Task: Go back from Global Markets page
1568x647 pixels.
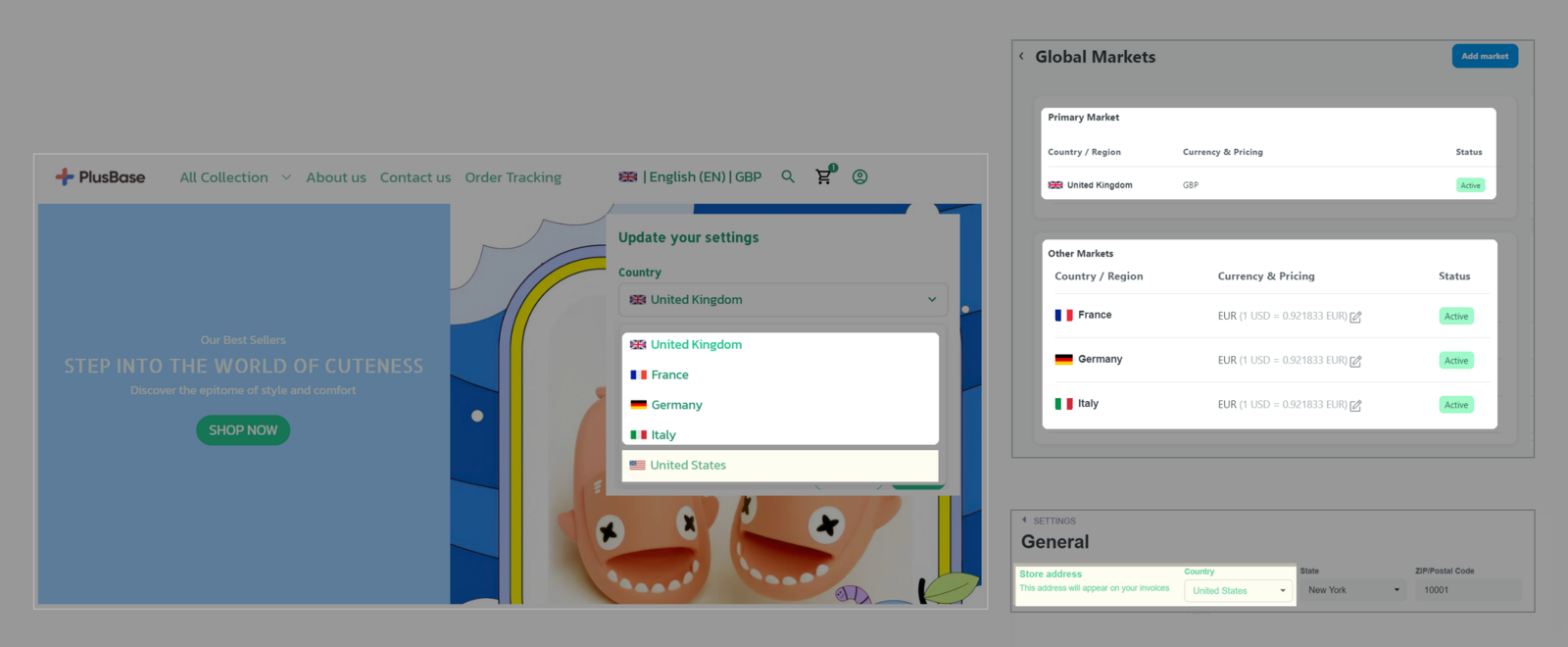Action: click(1021, 57)
